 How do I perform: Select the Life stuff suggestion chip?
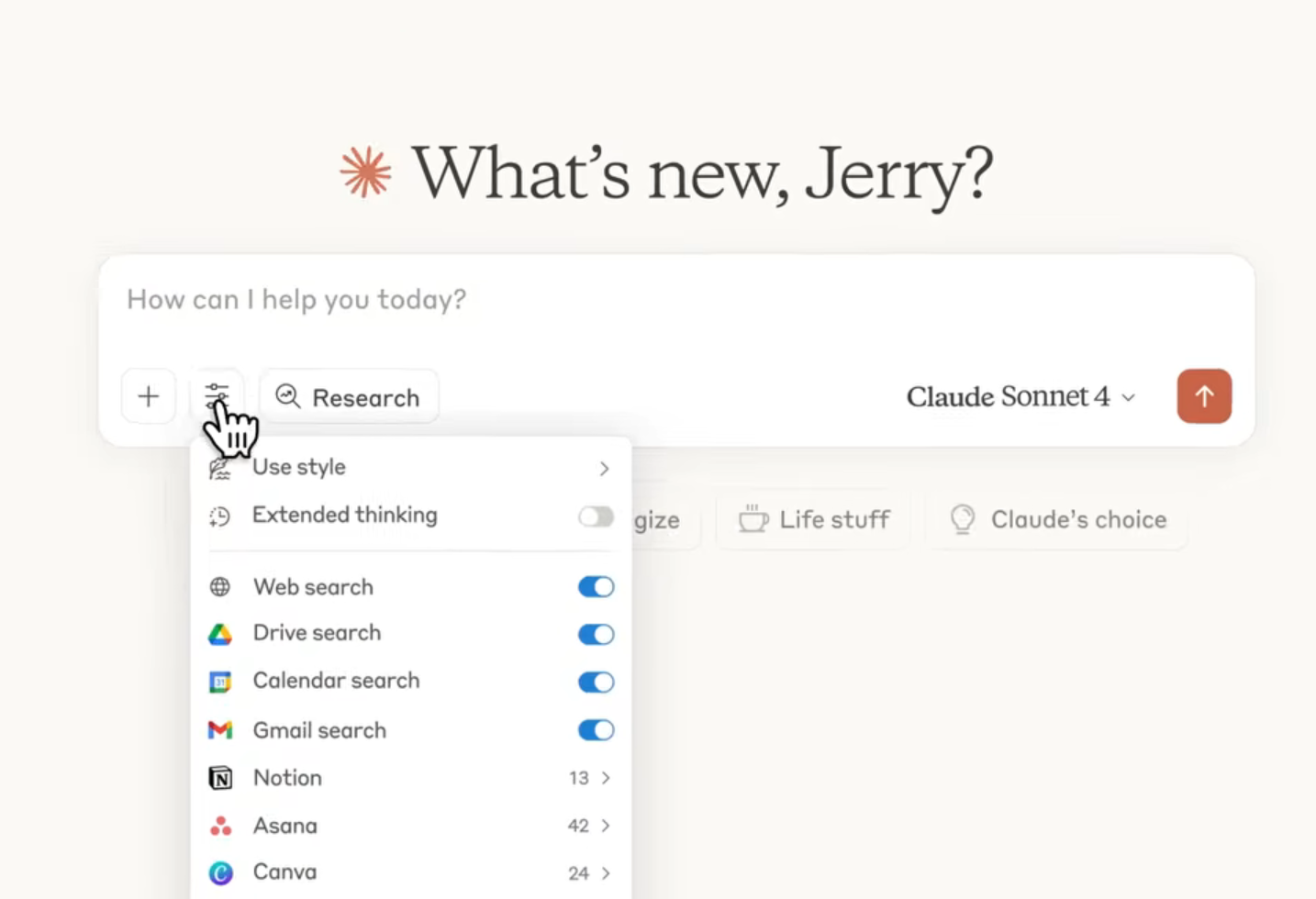click(x=813, y=519)
